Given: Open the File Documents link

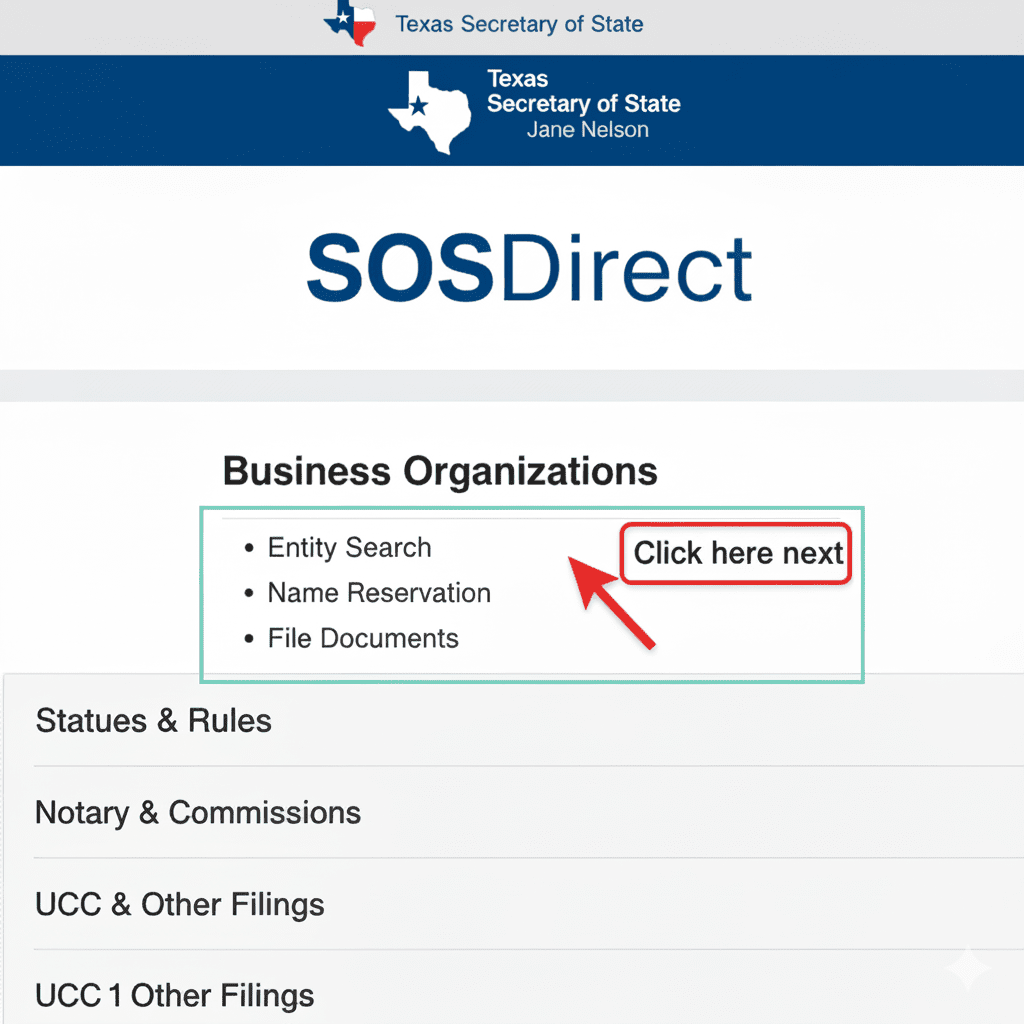Looking at the screenshot, I should pyautogui.click(x=363, y=639).
